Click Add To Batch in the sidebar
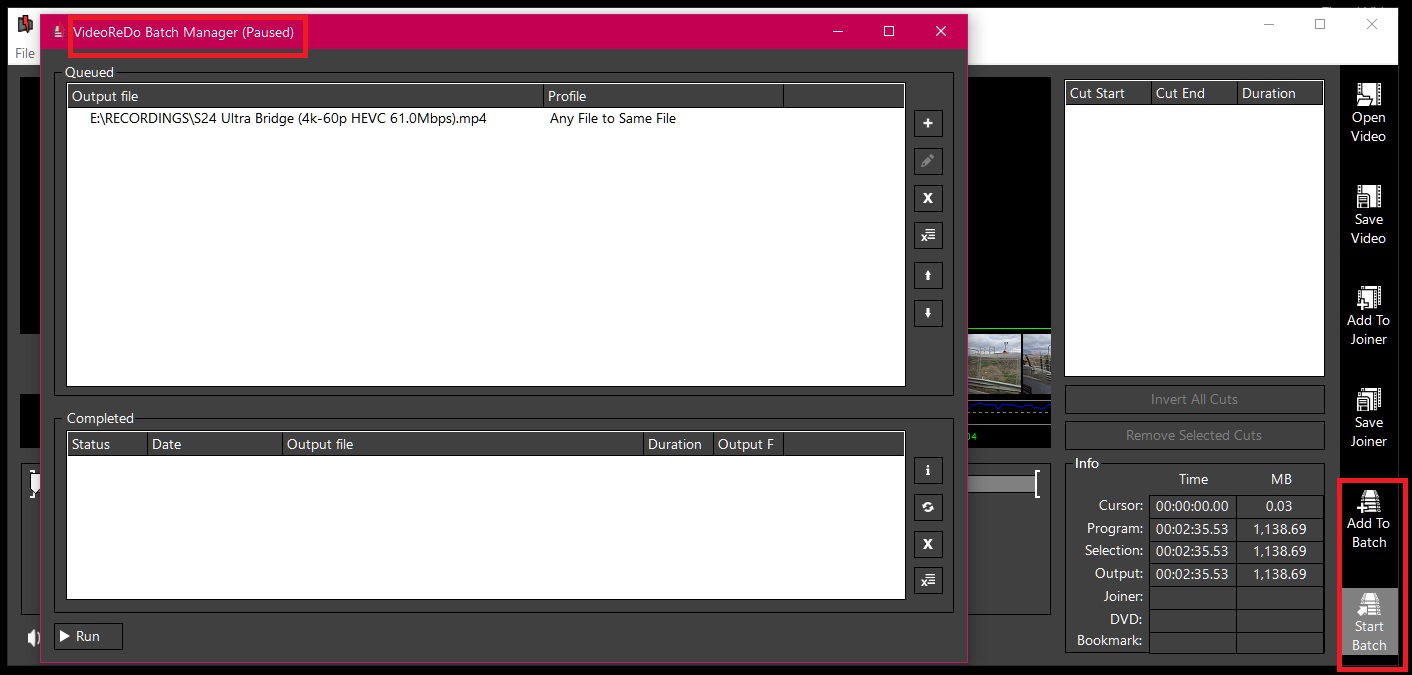 (1368, 520)
